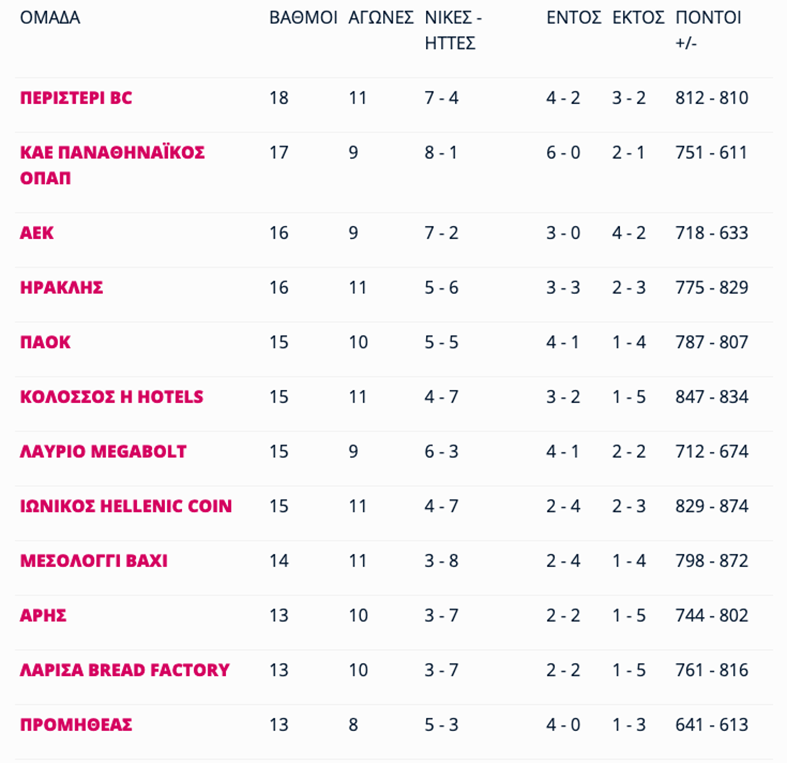The height and width of the screenshot is (763, 787).
Task: Click the ΠΡΟΜΗΘΕΑΣ team link
Action: coord(76,725)
